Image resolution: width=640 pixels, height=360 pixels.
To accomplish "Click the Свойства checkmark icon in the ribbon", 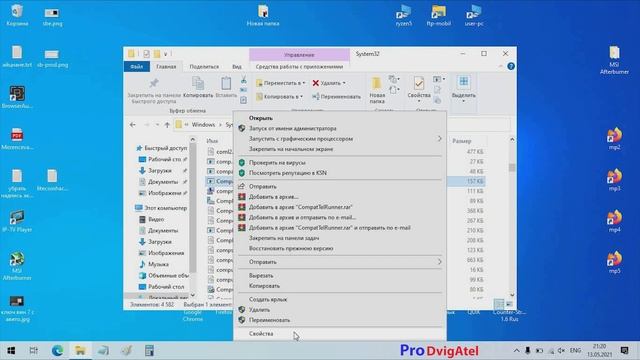I will (x=419, y=83).
